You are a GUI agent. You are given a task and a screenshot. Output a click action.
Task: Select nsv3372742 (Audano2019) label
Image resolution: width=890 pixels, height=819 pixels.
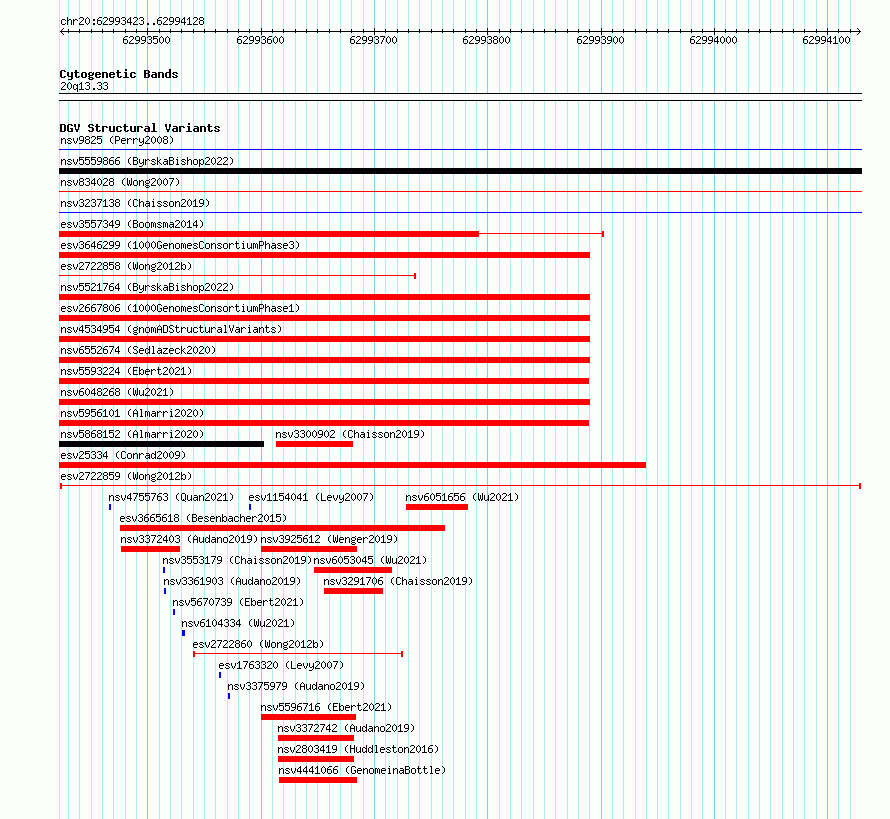coord(346,728)
